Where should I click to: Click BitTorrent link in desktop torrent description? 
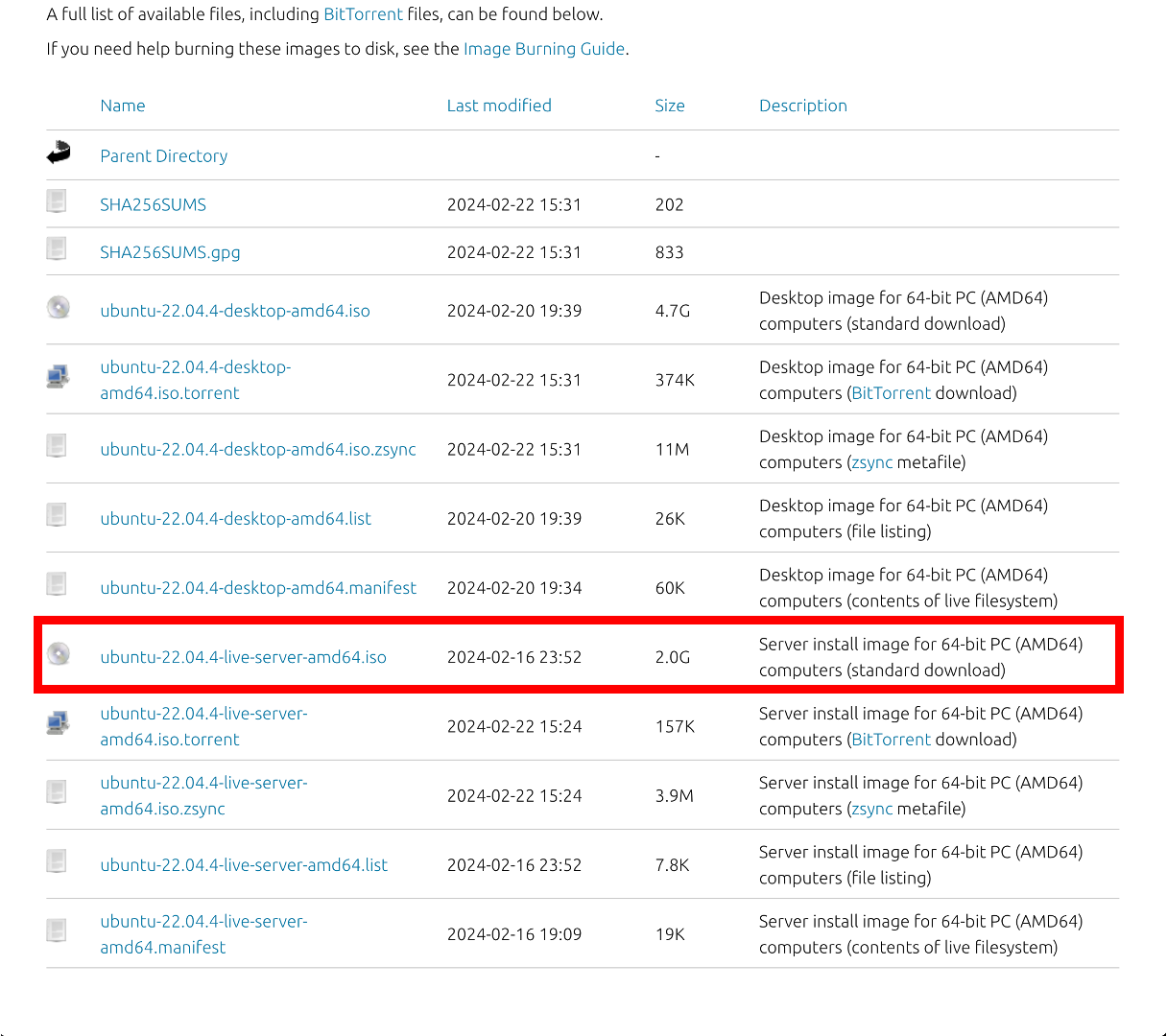(891, 393)
